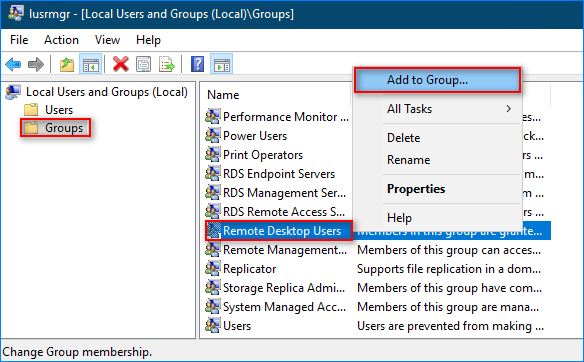The width and height of the screenshot is (584, 362).
Task: Click the Users group icon in list
Action: [x=213, y=326]
